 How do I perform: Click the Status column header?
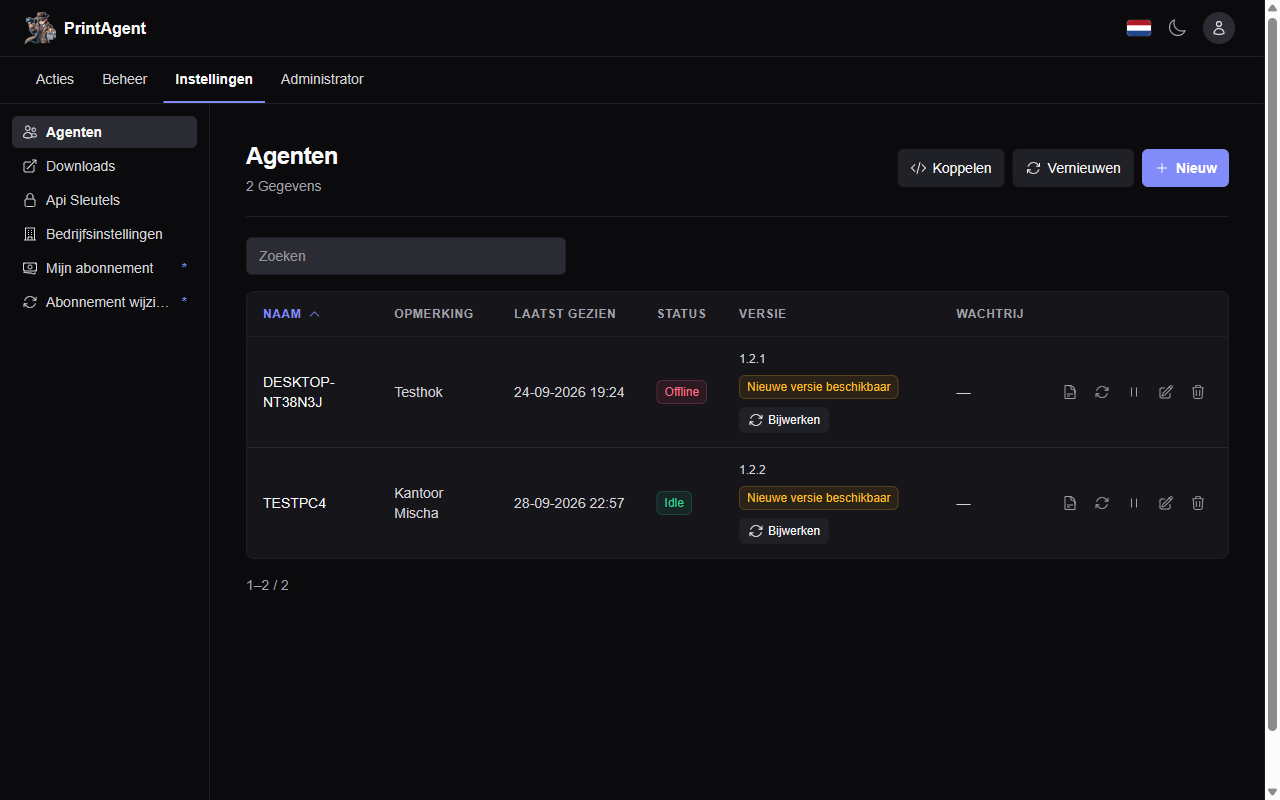[x=681, y=314]
